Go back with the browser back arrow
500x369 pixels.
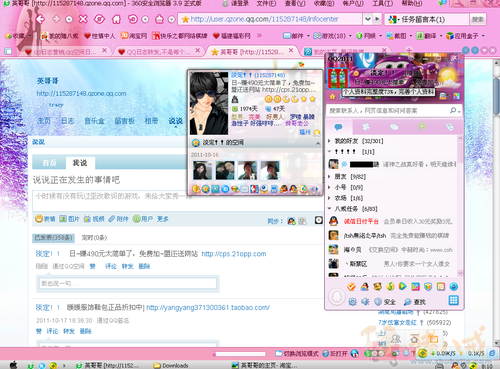pyautogui.click(x=40, y=19)
